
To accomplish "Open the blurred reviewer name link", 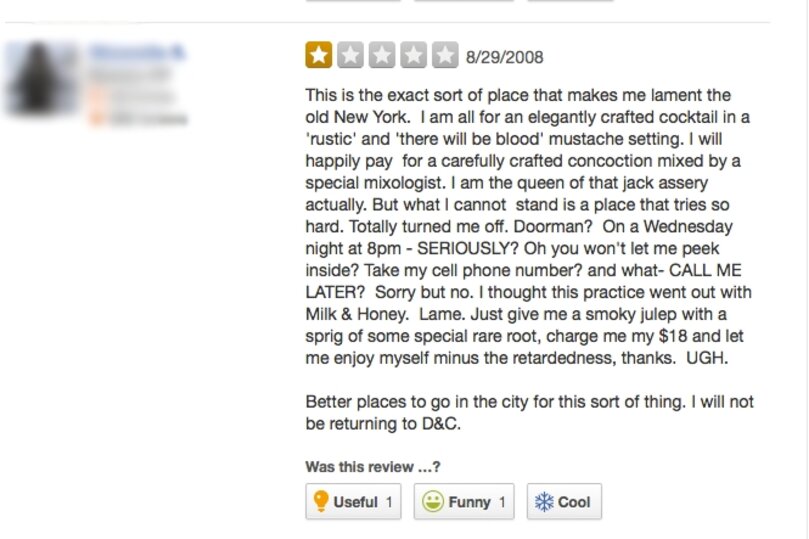I will [x=136, y=53].
